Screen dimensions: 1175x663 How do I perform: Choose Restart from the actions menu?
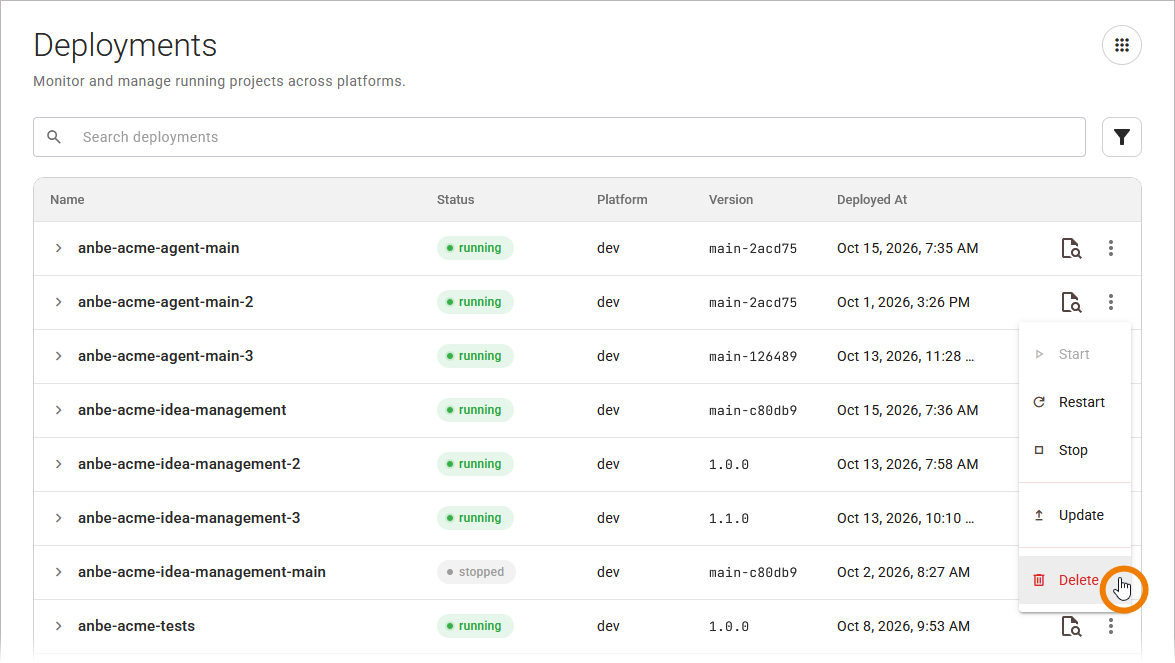[x=1075, y=402]
